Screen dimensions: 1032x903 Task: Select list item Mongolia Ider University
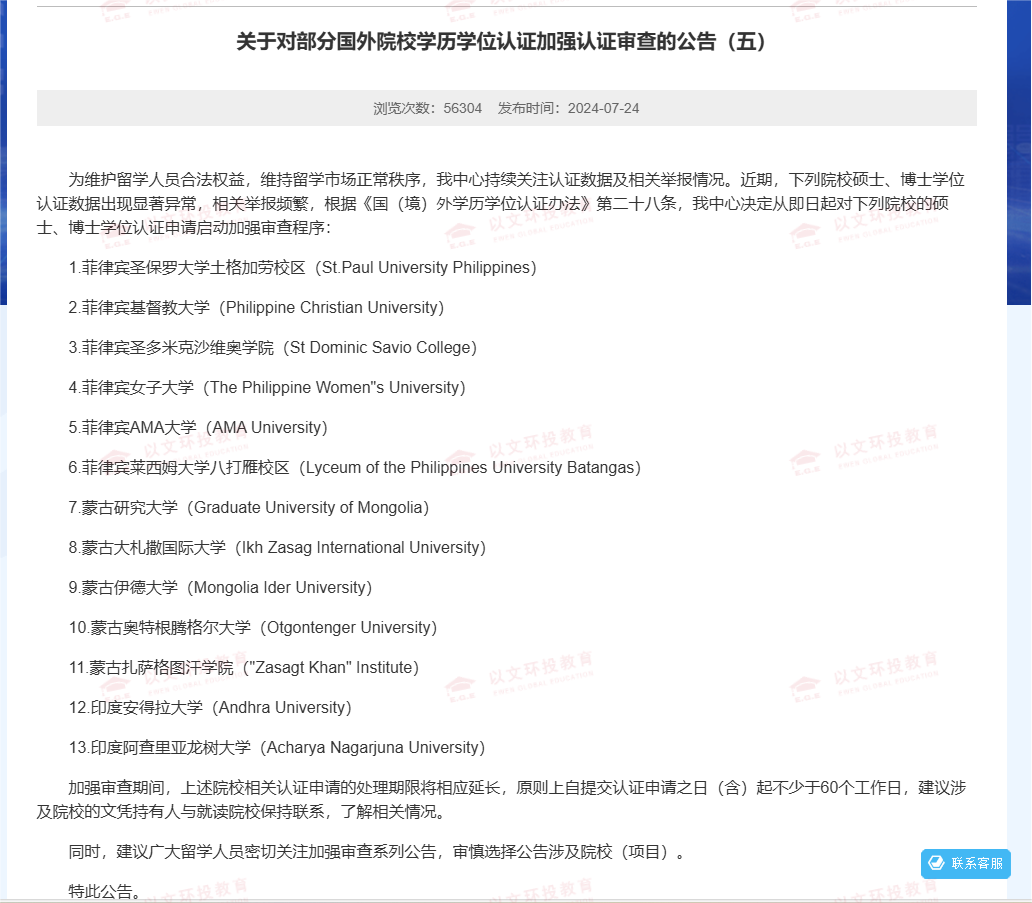coord(220,588)
